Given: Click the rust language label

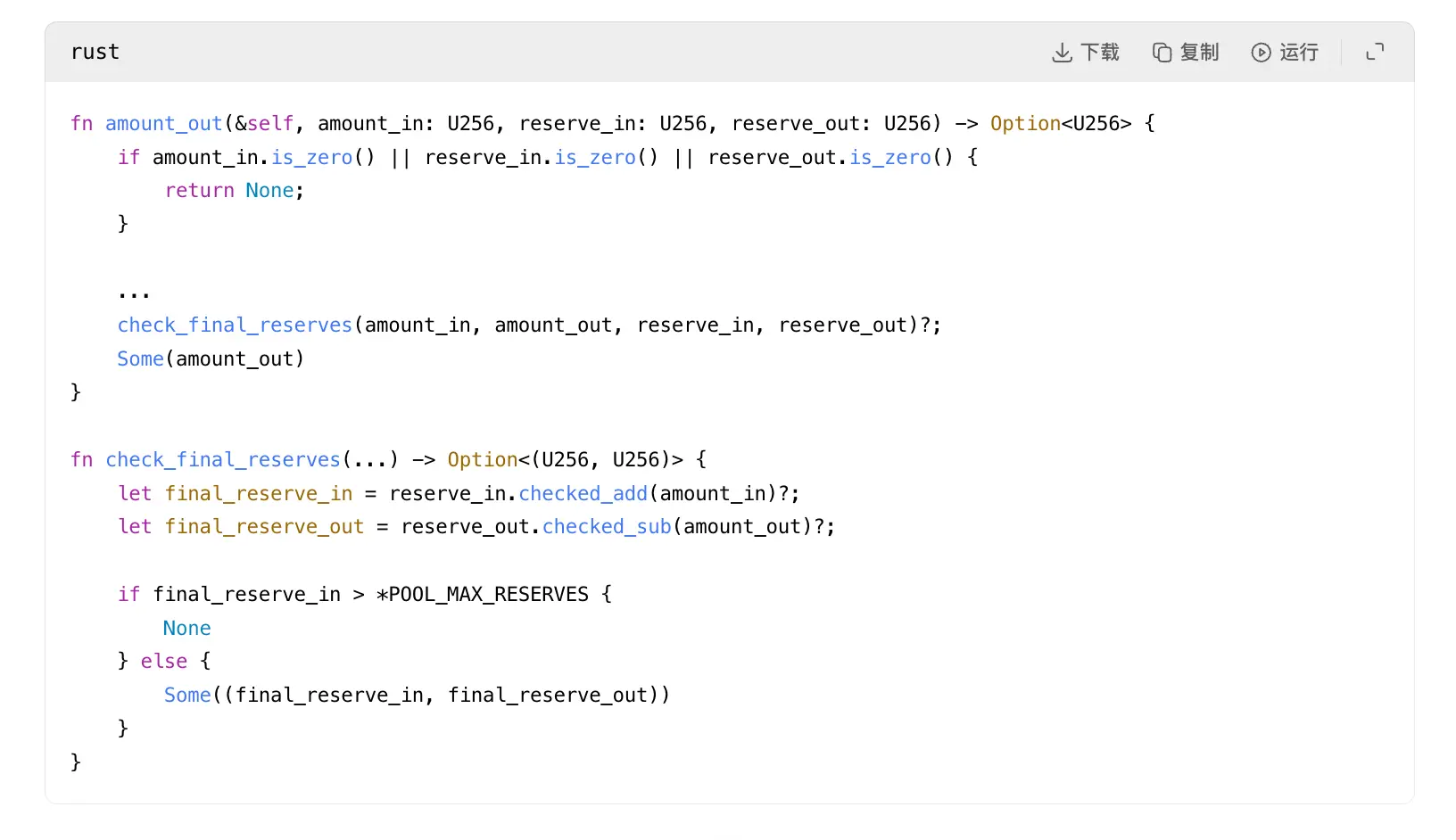Looking at the screenshot, I should (x=95, y=53).
